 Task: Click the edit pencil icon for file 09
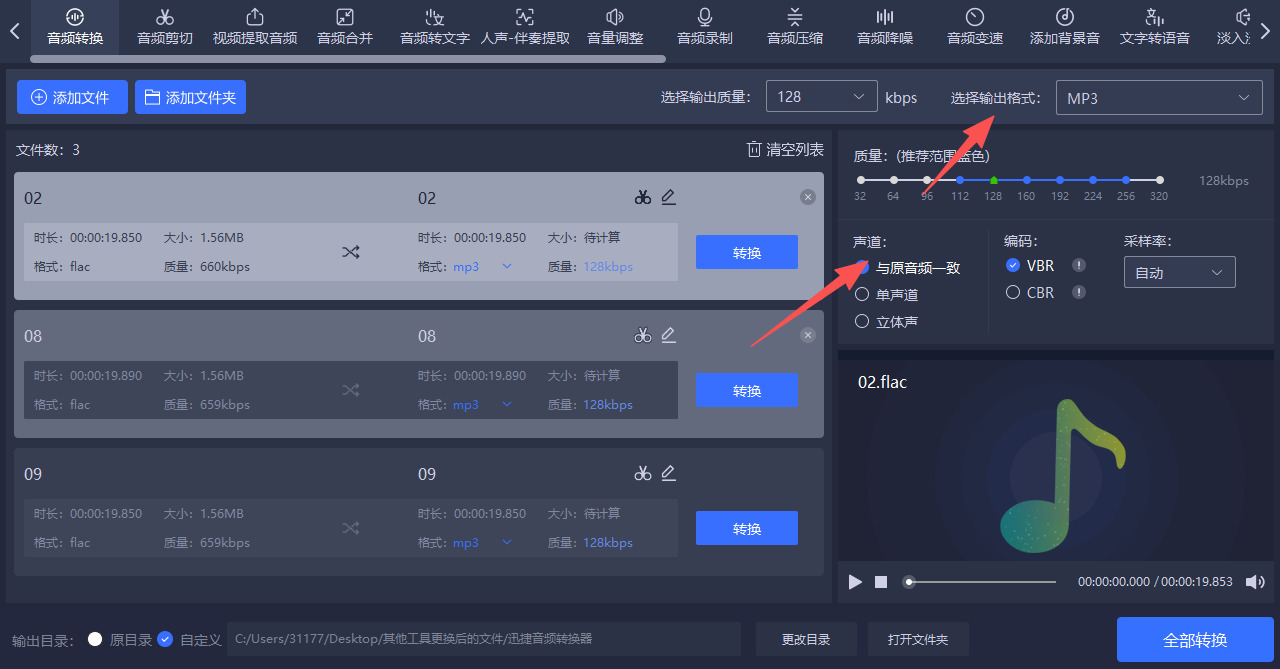(669, 473)
